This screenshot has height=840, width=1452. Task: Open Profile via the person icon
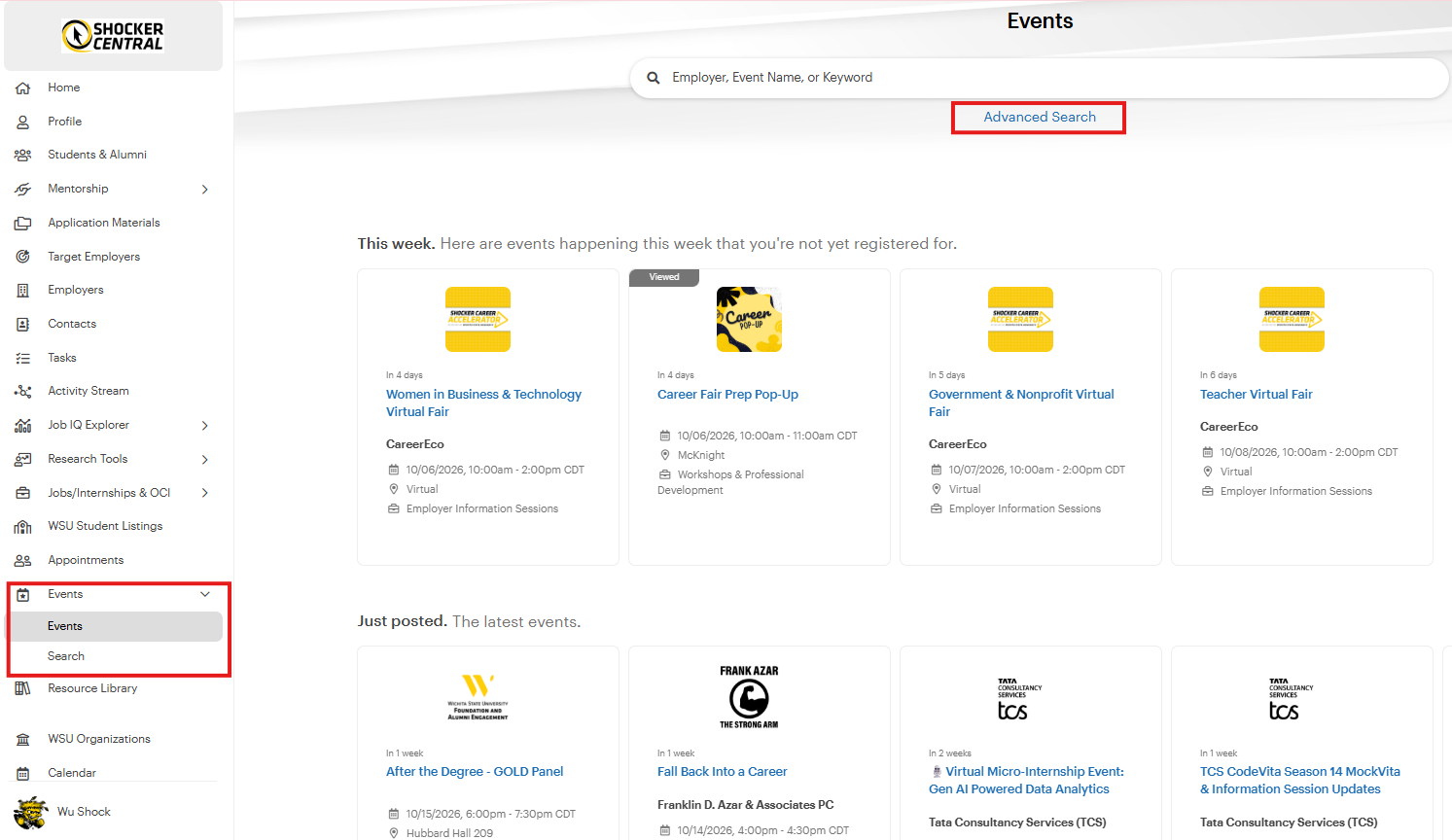23,122
